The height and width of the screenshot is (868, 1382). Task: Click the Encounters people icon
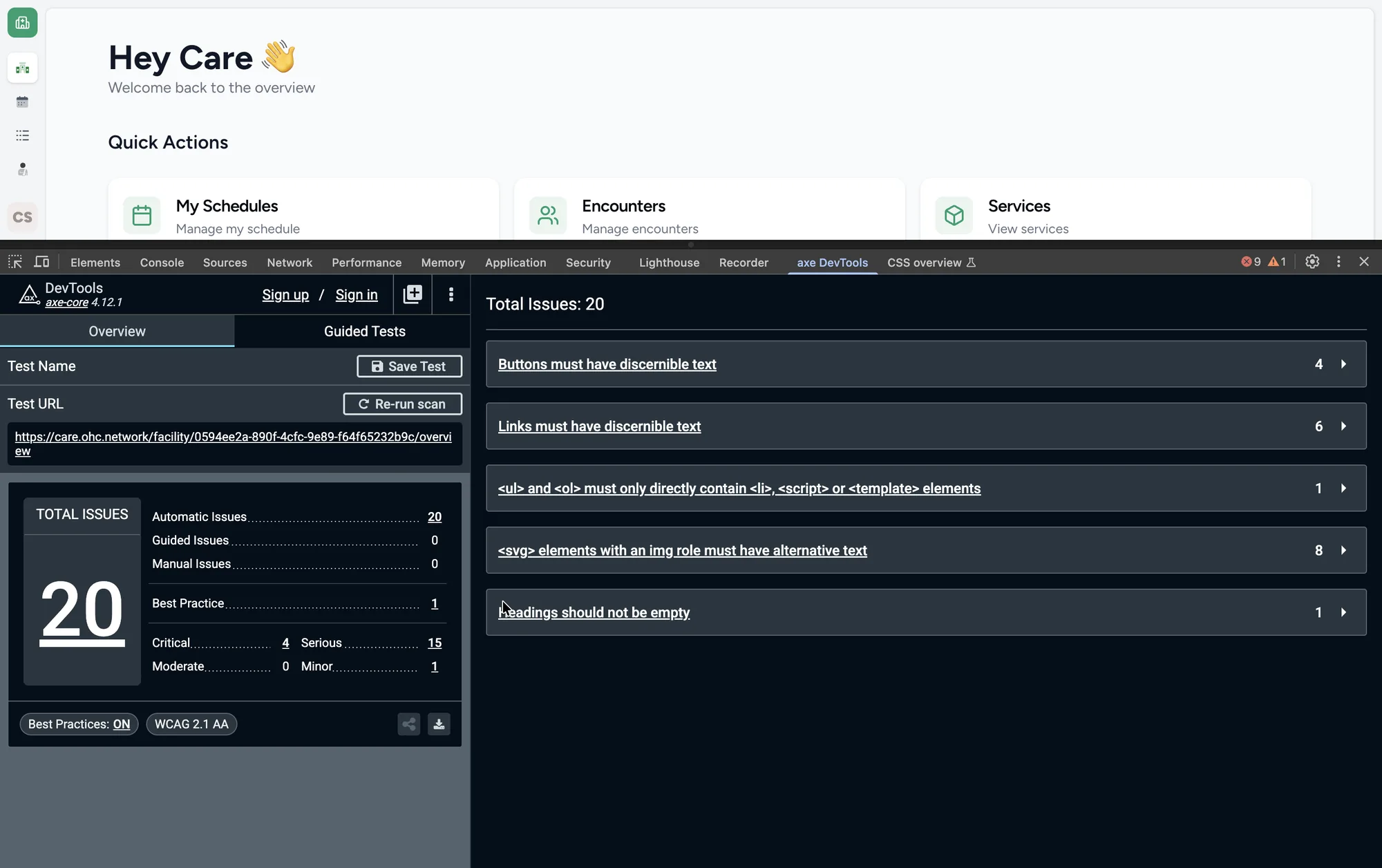point(548,216)
